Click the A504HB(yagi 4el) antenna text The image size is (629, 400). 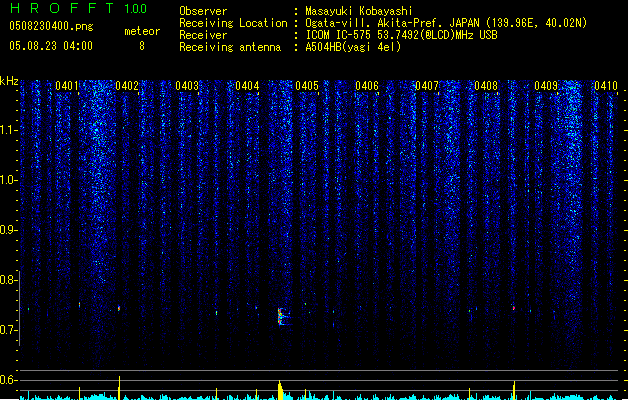[353, 47]
